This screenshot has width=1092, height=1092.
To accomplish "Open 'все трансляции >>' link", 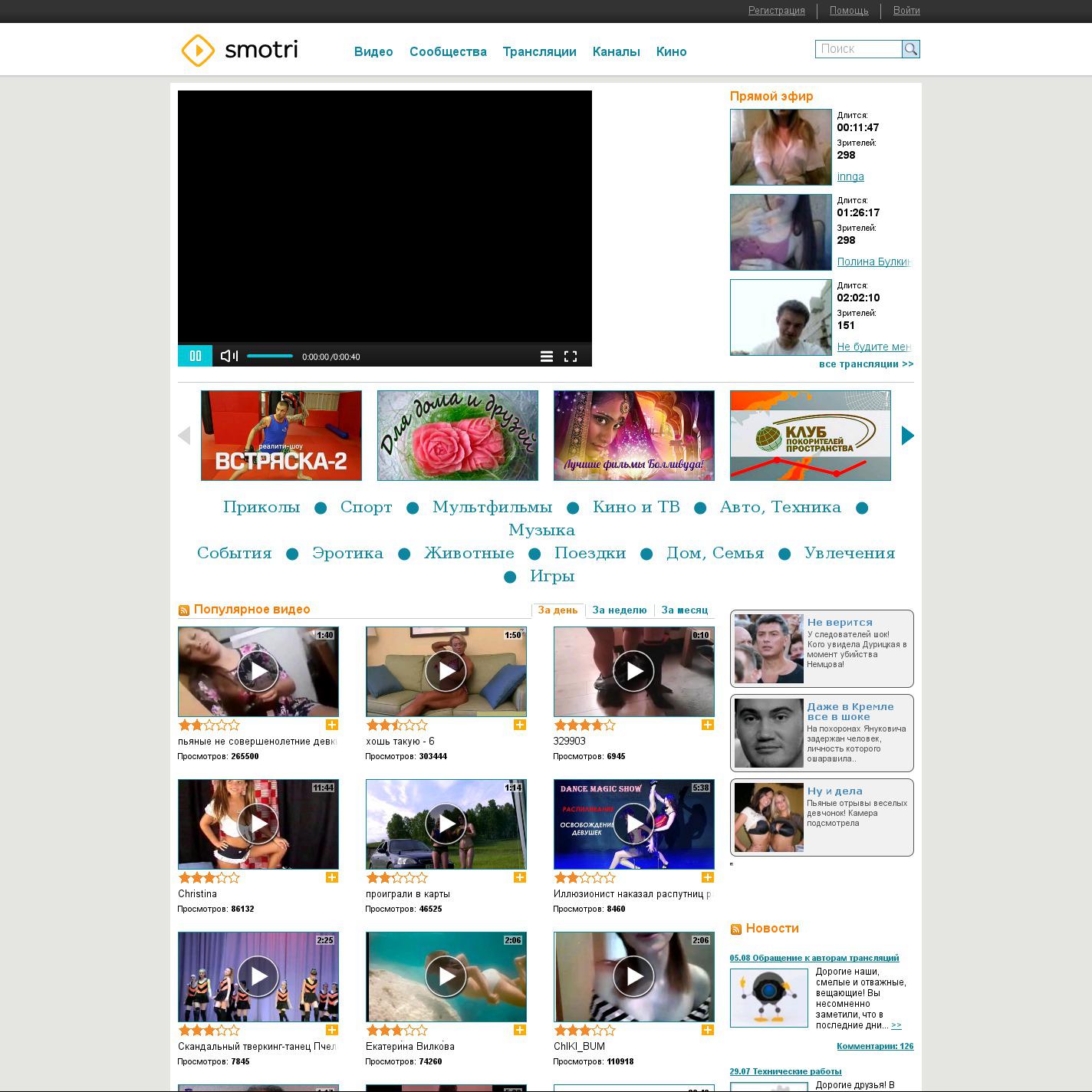I will pyautogui.click(x=866, y=364).
